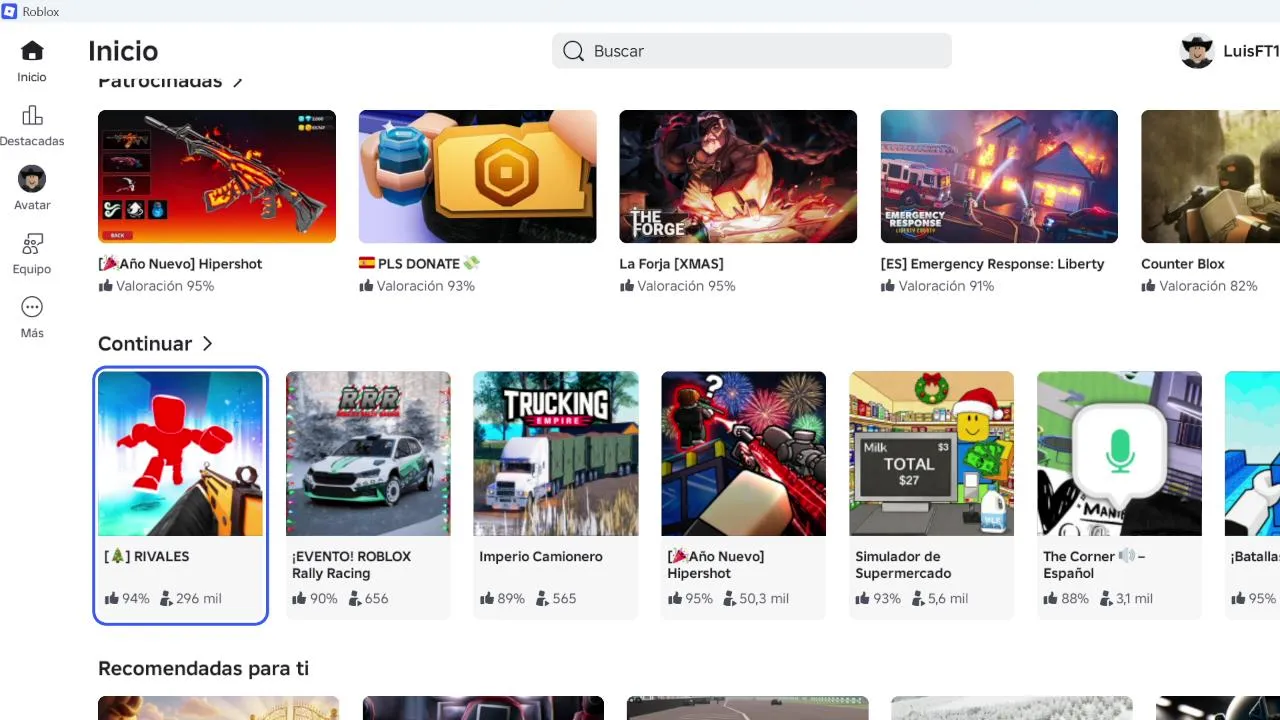
Task: Expand the Continuar section chevron
Action: pos(207,344)
